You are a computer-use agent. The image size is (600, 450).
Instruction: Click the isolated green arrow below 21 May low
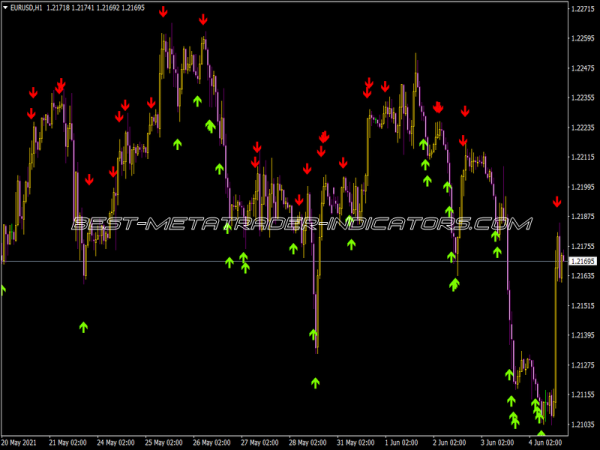84,325
